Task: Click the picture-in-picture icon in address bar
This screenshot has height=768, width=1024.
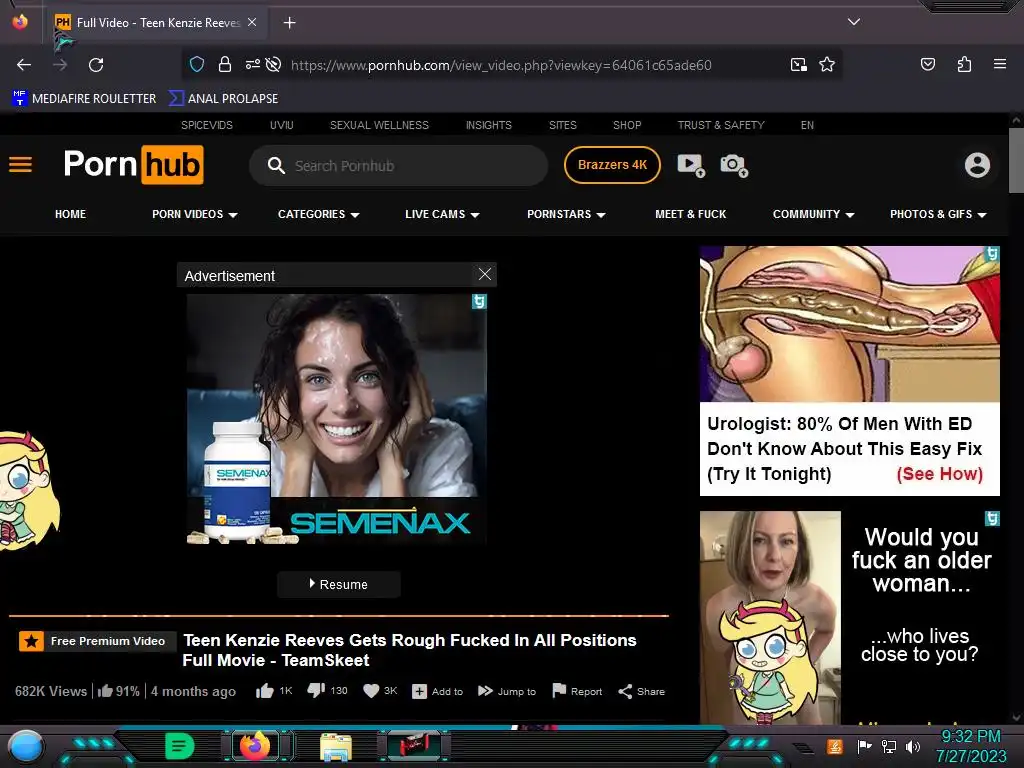Action: point(798,64)
